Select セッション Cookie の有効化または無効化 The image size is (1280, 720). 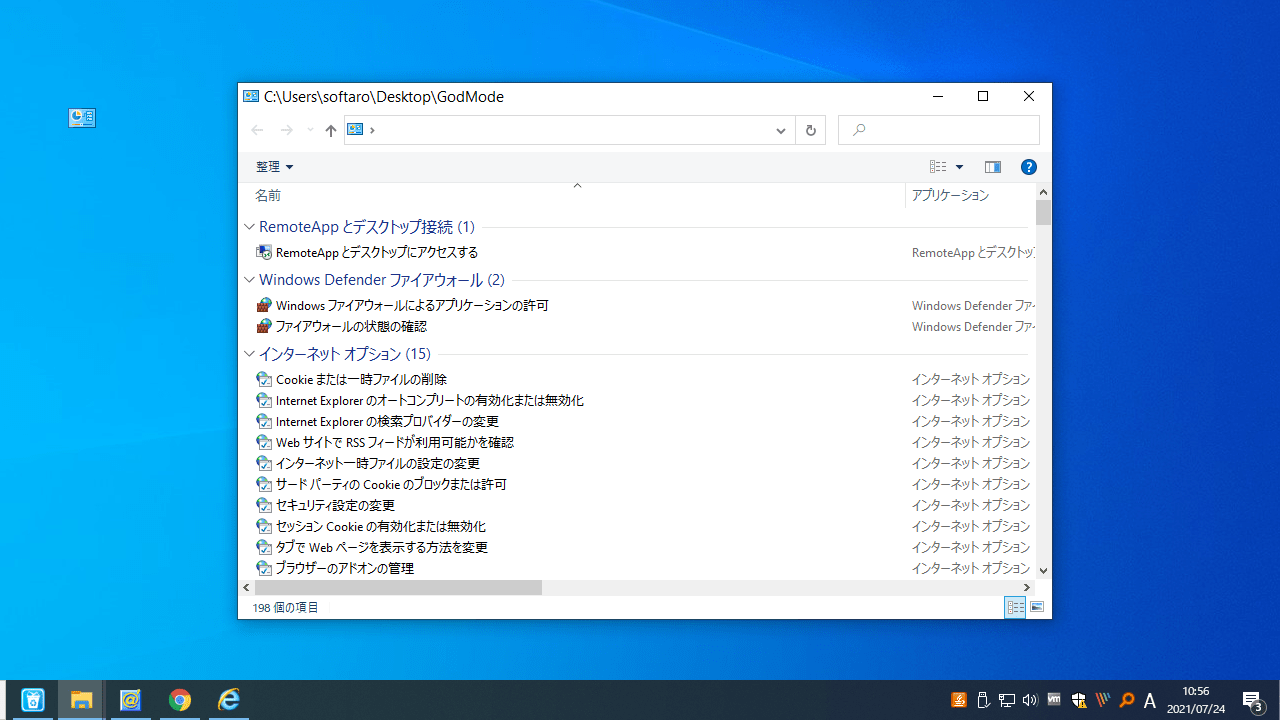point(381,526)
